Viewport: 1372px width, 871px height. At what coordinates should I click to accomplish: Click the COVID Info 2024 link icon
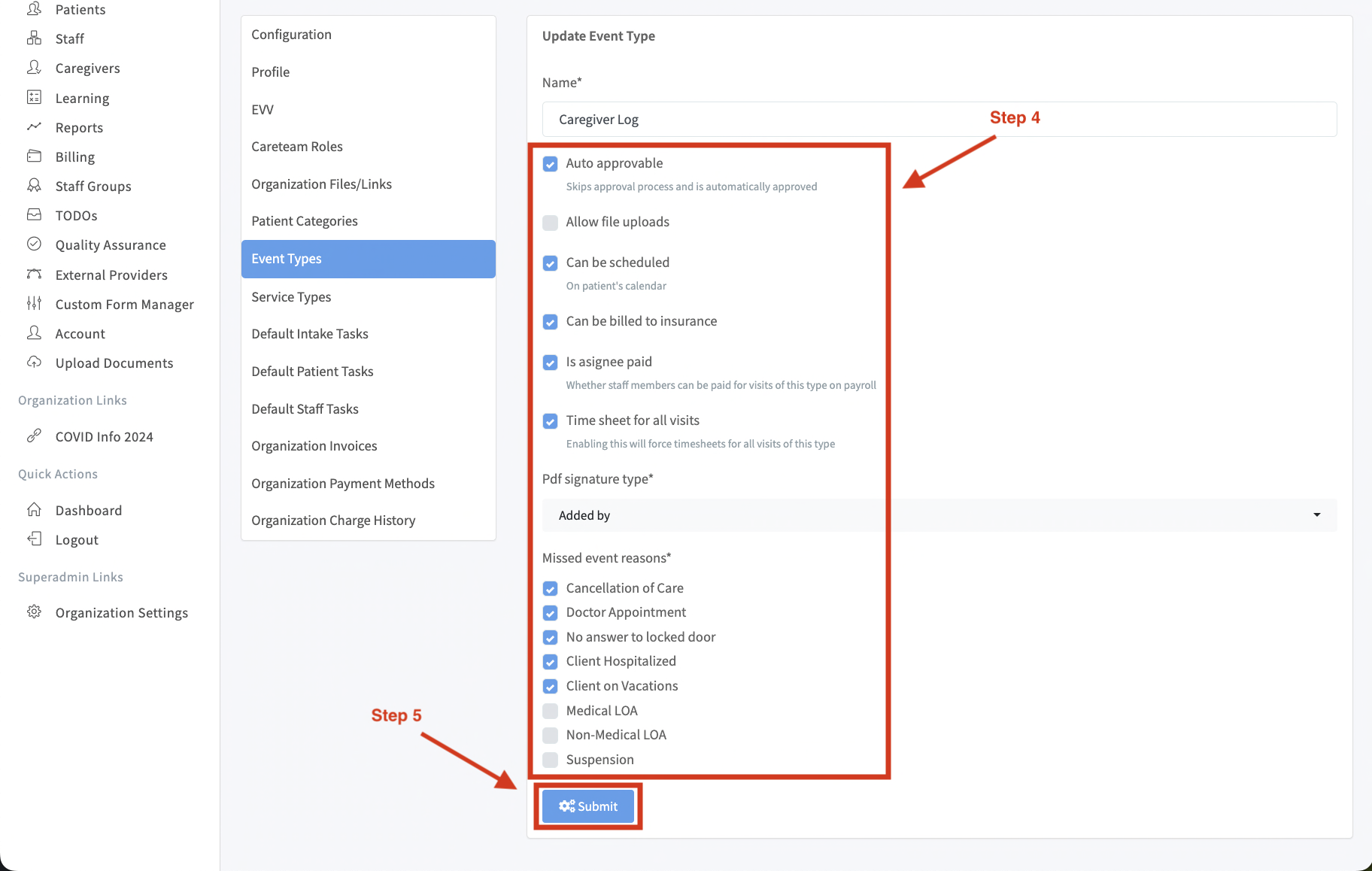point(34,436)
